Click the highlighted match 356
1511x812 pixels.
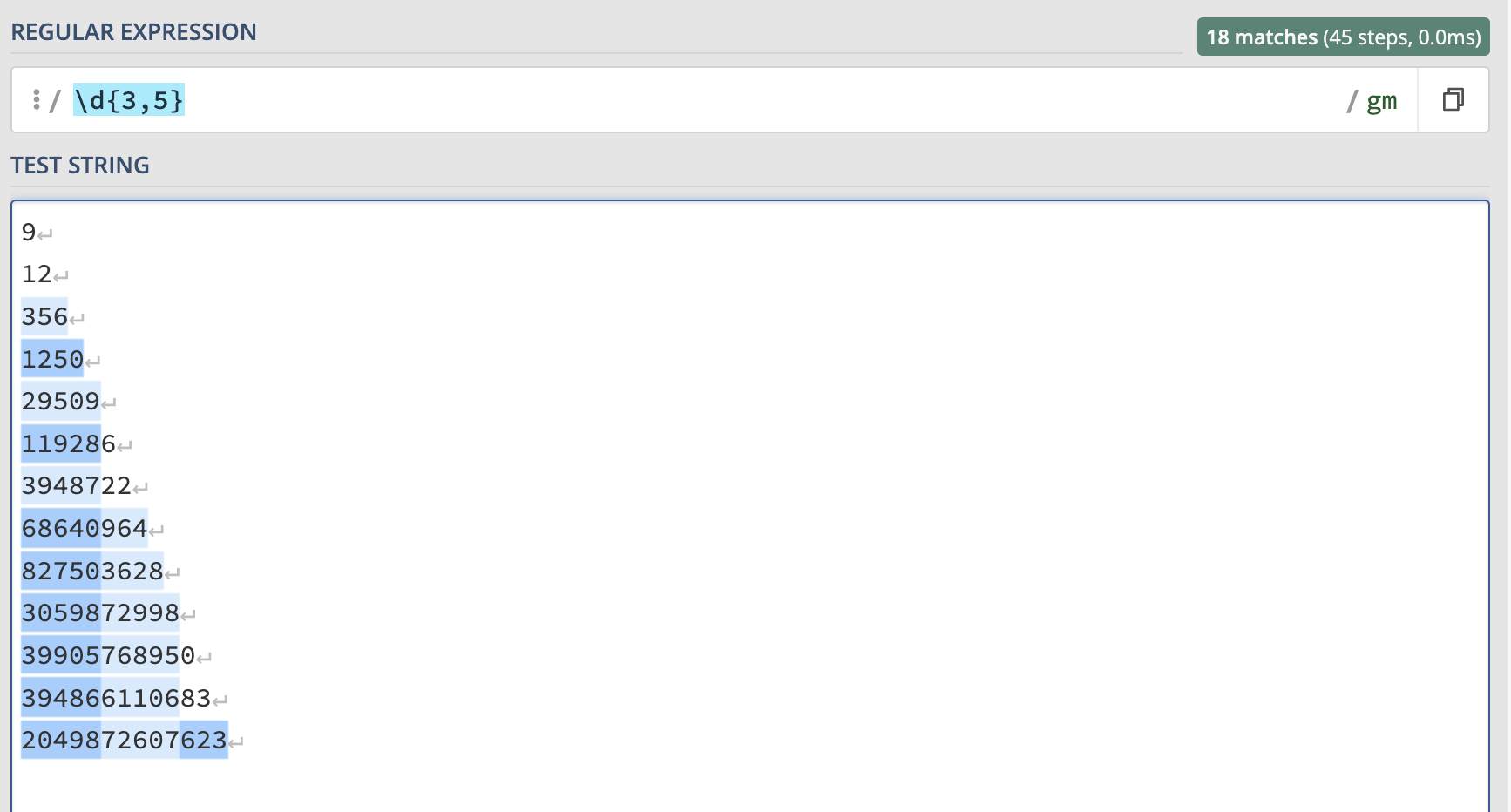pyautogui.click(x=44, y=316)
